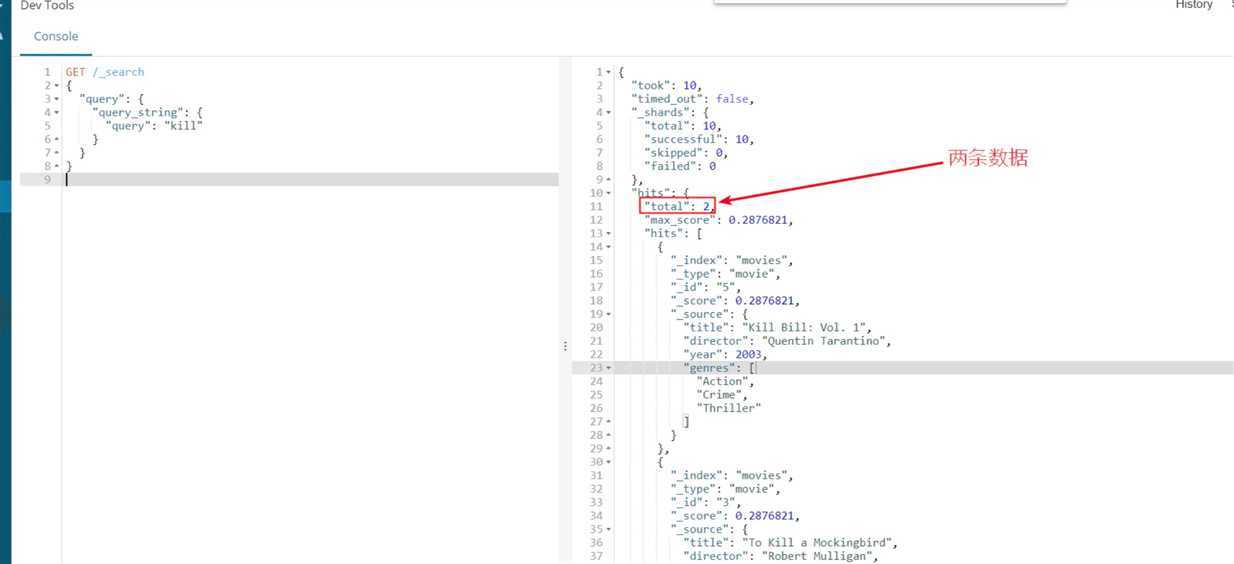Viewport: 1234px width, 564px height.
Task: Collapse second "_source" fold at line 35
Action: (609, 529)
